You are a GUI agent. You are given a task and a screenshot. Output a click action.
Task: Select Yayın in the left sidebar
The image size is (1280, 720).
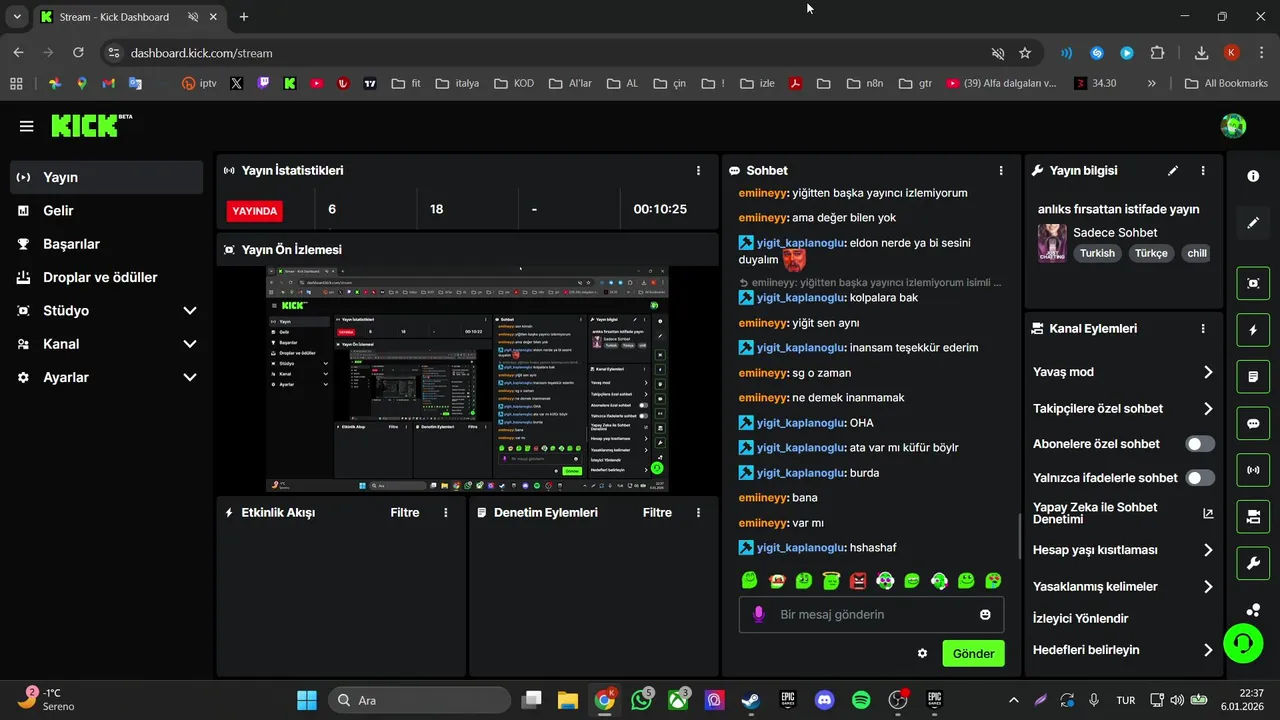(x=107, y=177)
